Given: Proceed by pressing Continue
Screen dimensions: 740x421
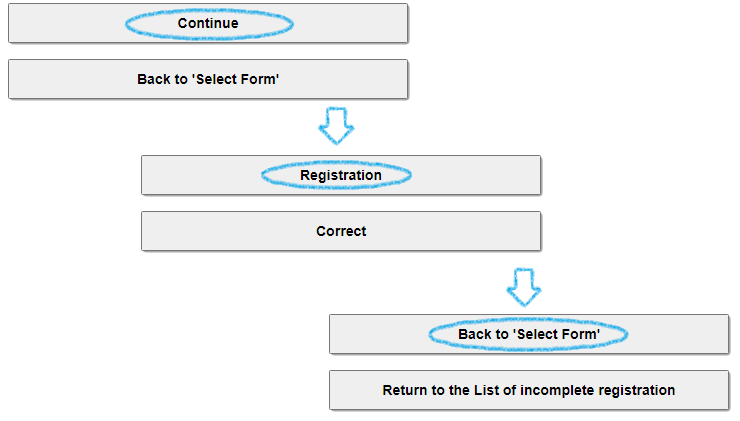Looking at the screenshot, I should coord(208,23).
